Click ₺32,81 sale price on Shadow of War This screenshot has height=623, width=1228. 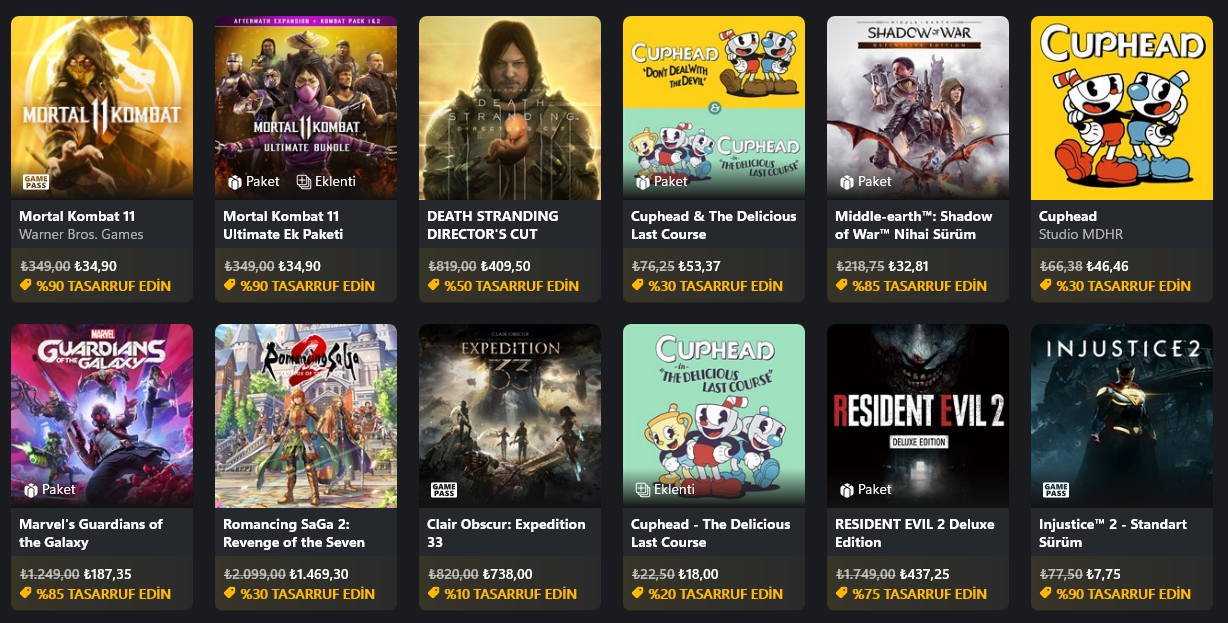912,267
